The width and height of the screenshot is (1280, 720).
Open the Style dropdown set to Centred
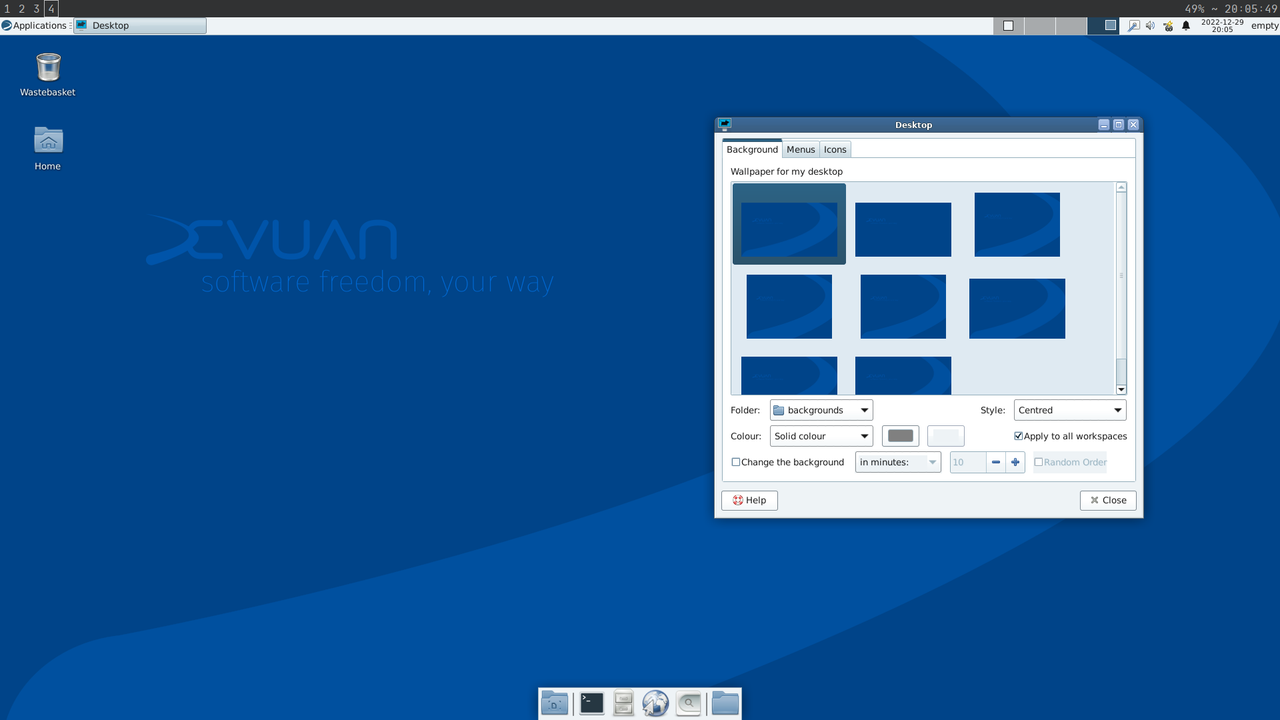1070,410
